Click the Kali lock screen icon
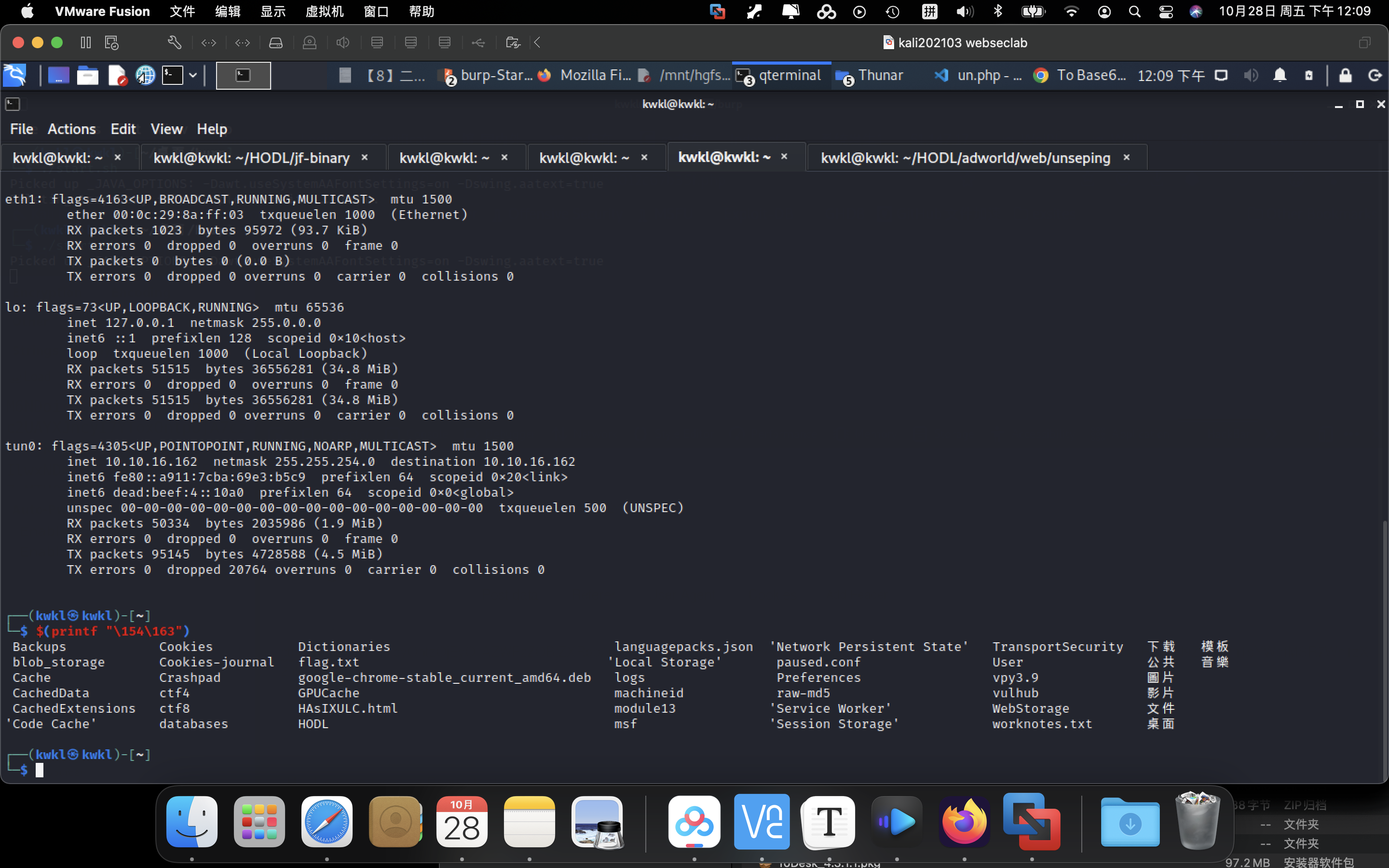The height and width of the screenshot is (868, 1389). pyautogui.click(x=1345, y=75)
